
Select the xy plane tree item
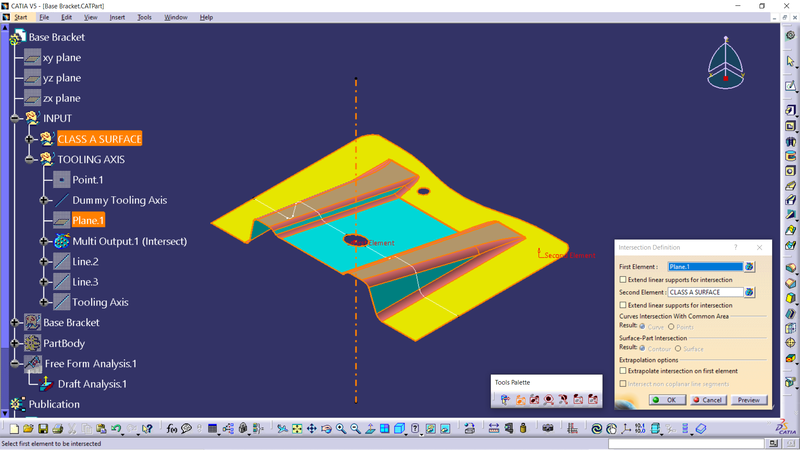tap(62, 58)
